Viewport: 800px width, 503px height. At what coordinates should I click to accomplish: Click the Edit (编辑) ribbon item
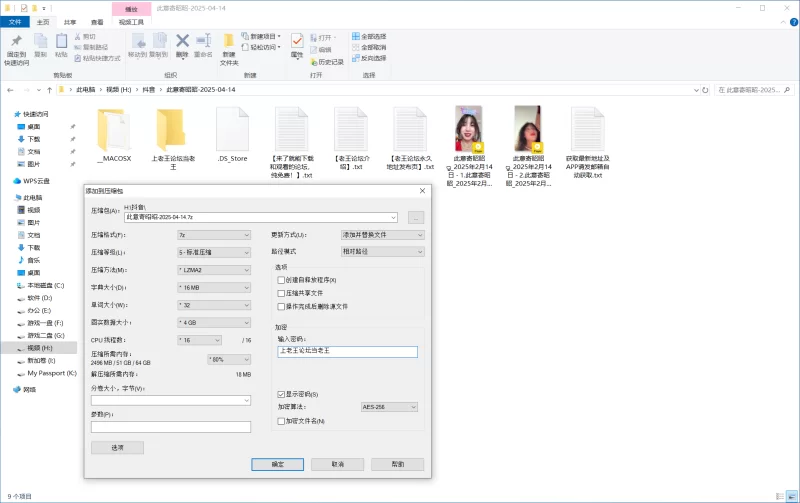(x=321, y=50)
